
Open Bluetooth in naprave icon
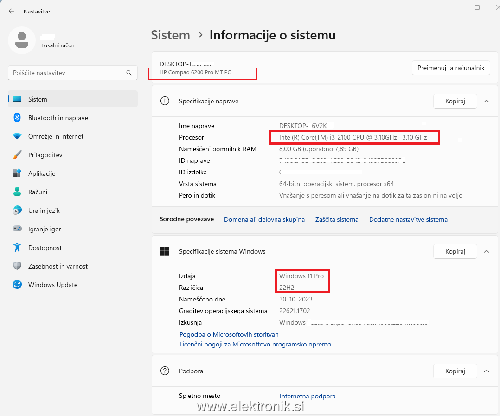[x=17, y=118]
